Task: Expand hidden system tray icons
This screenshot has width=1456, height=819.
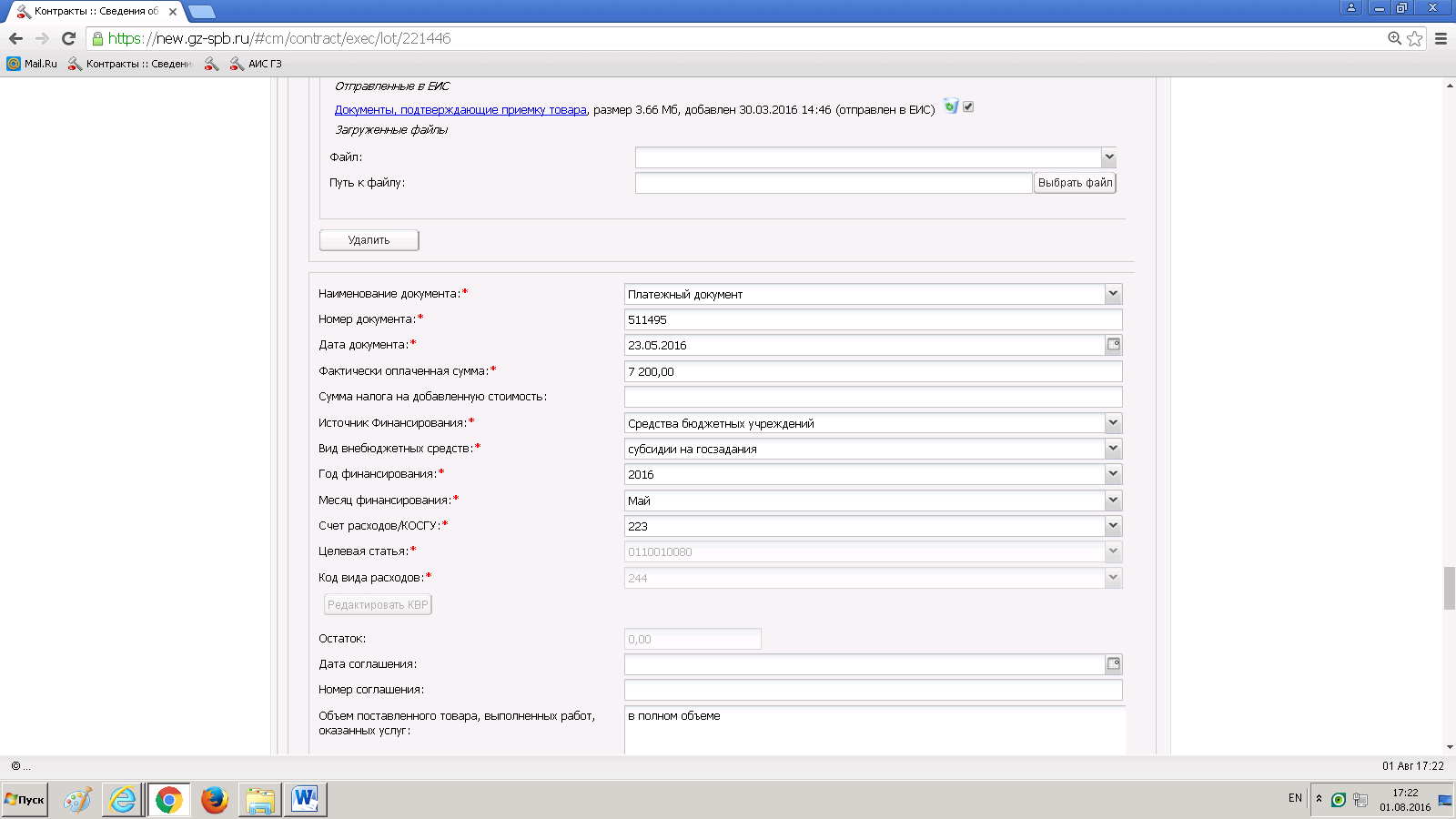Action: coord(1319,799)
